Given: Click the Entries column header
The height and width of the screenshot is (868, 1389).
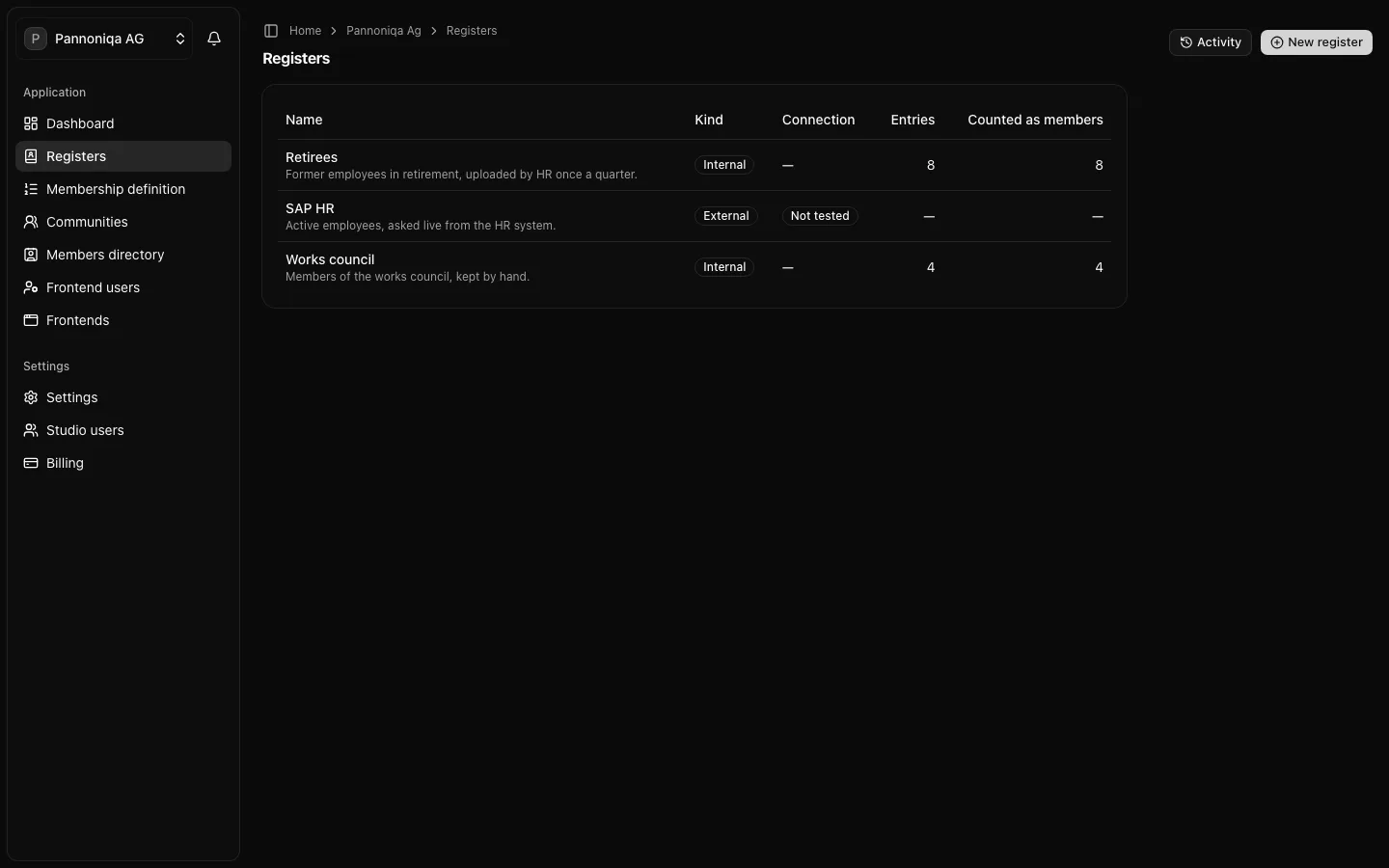Looking at the screenshot, I should [912, 120].
